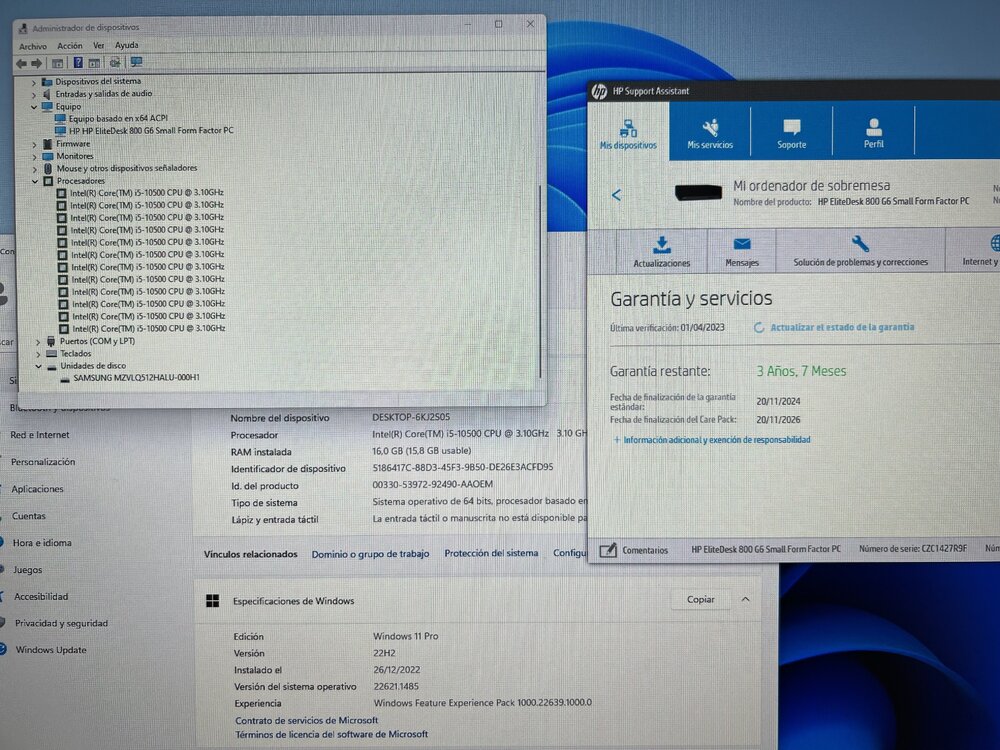The width and height of the screenshot is (1000, 750).
Task: Expand Entradas y salidas de audio node
Action: point(34,94)
